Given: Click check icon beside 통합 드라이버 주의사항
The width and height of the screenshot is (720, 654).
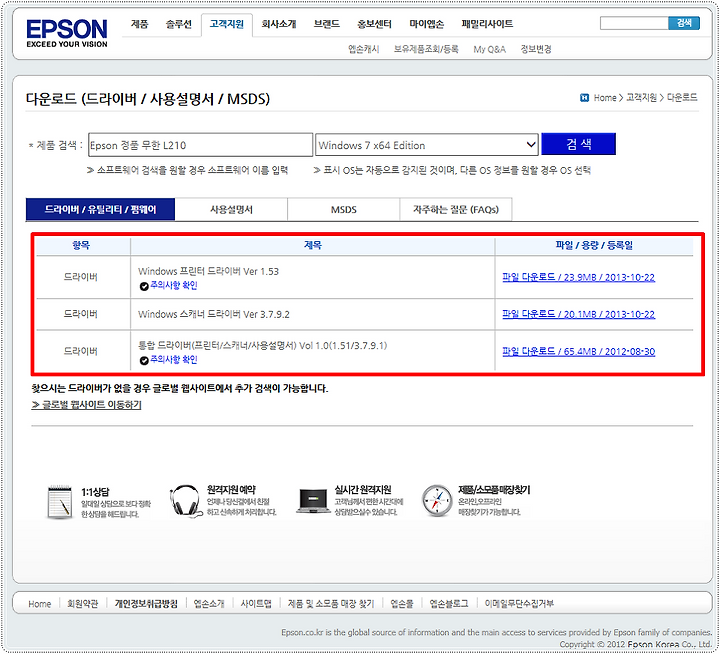Looking at the screenshot, I should tap(144, 361).
